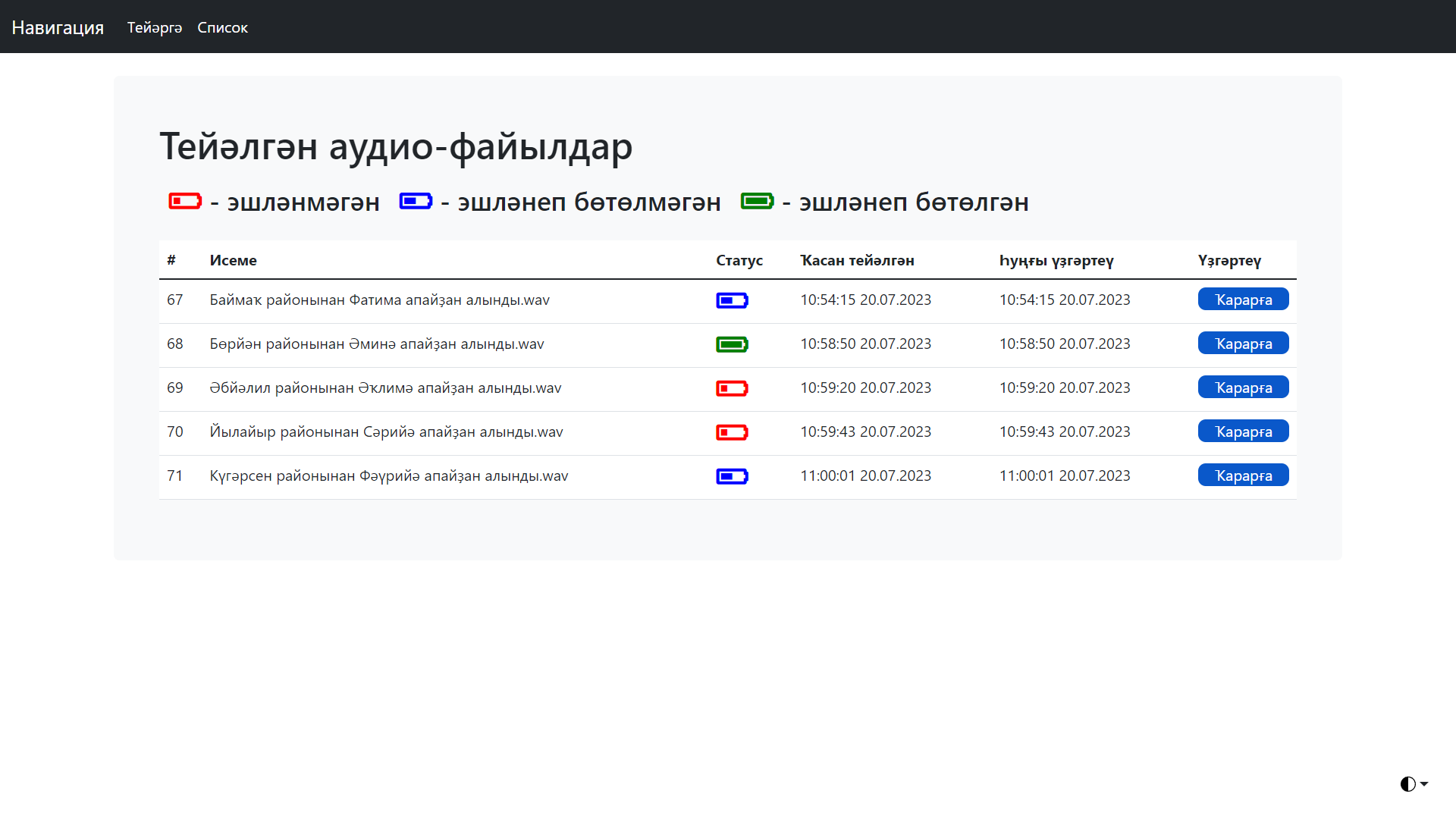The width and height of the screenshot is (1456, 819).
Task: Select the Баймаҡ районынан file name
Action: [379, 300]
